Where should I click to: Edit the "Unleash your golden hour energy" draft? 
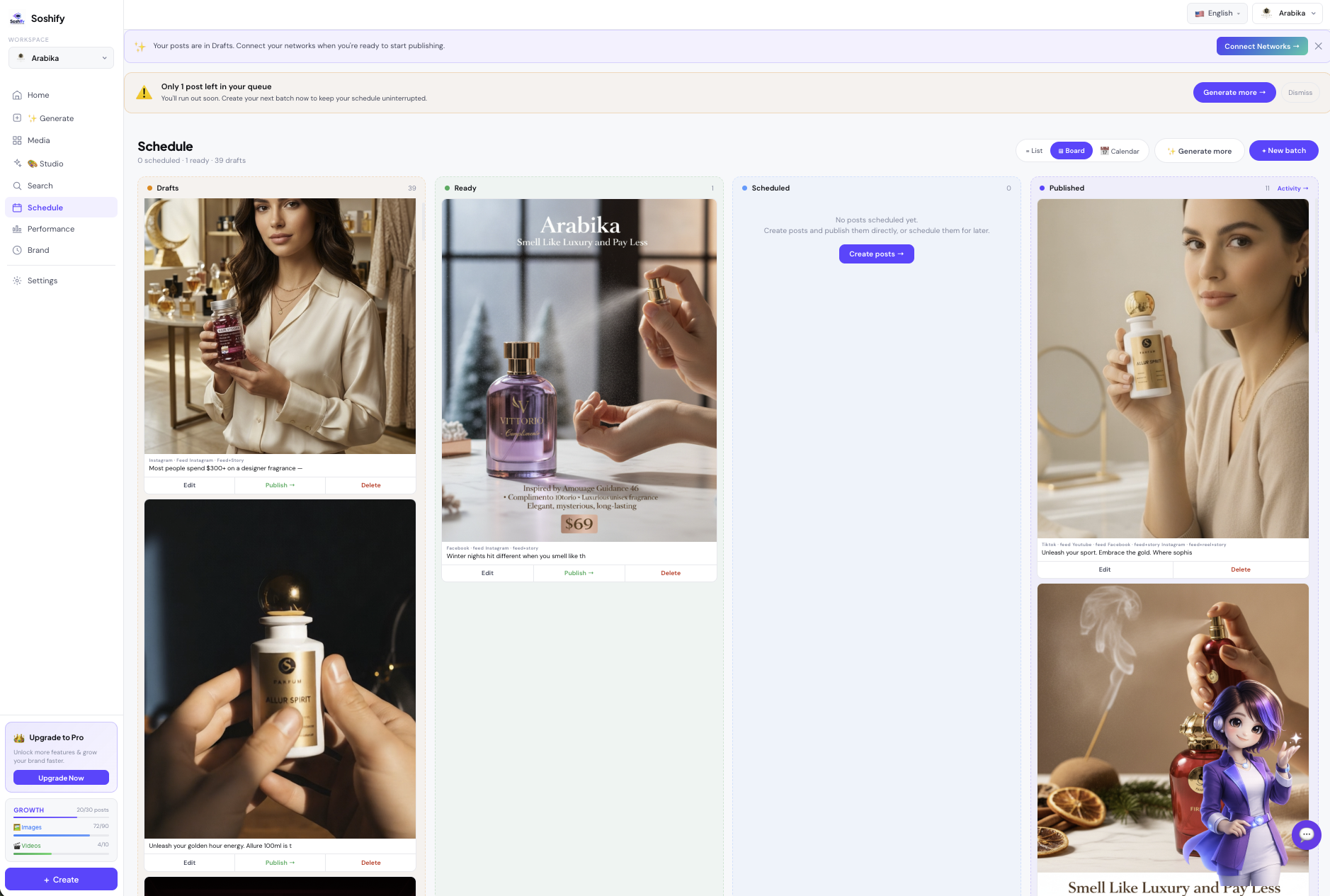click(x=190, y=863)
